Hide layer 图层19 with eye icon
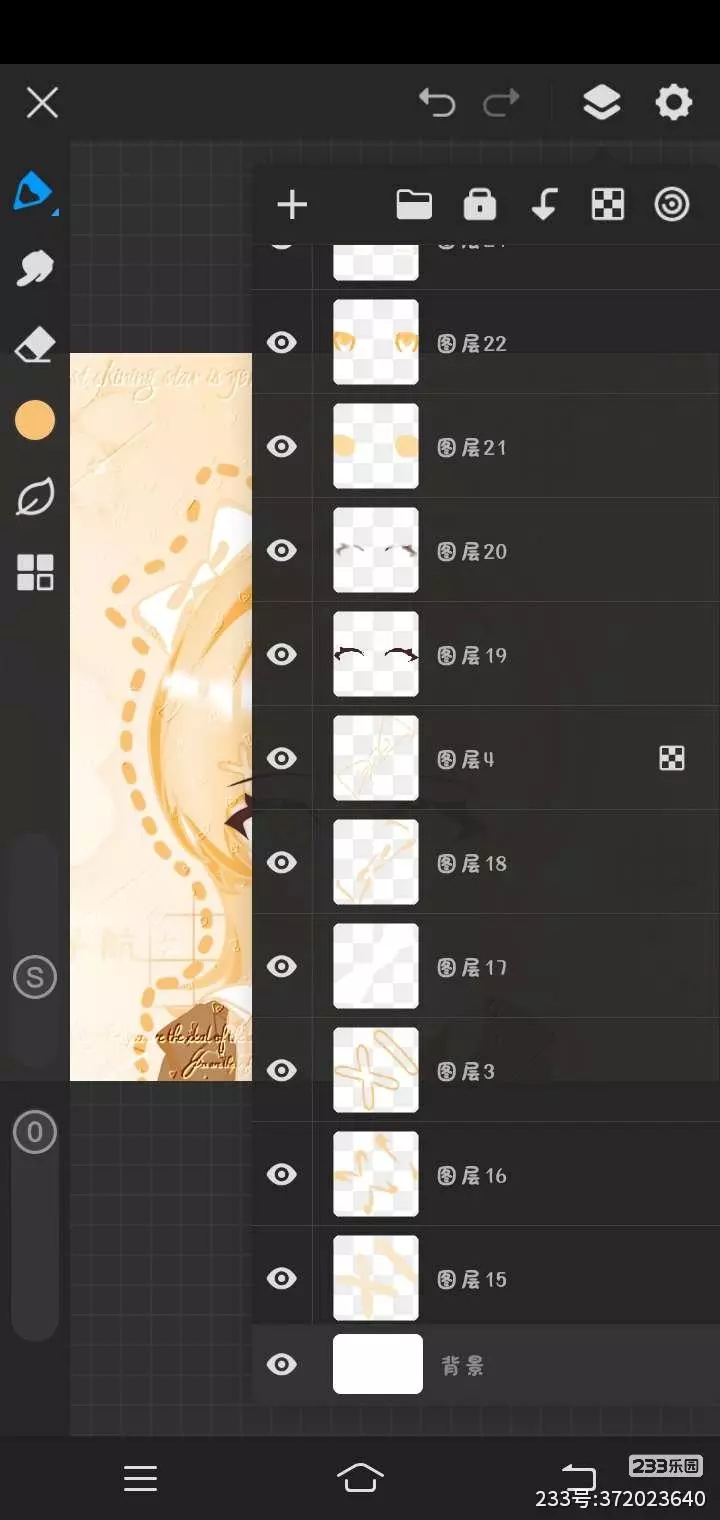Viewport: 720px width, 1520px height. point(282,655)
